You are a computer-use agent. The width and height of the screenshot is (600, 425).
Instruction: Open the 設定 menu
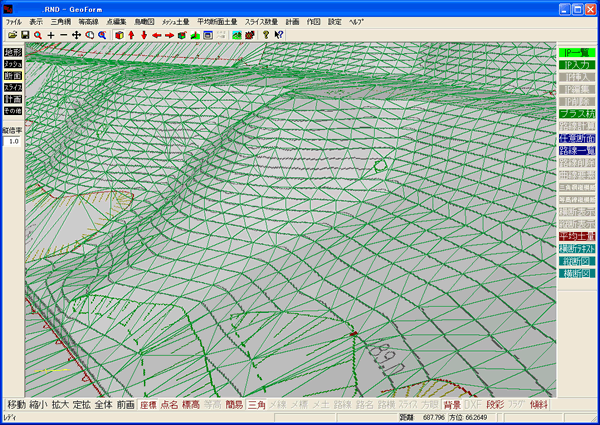click(334, 22)
